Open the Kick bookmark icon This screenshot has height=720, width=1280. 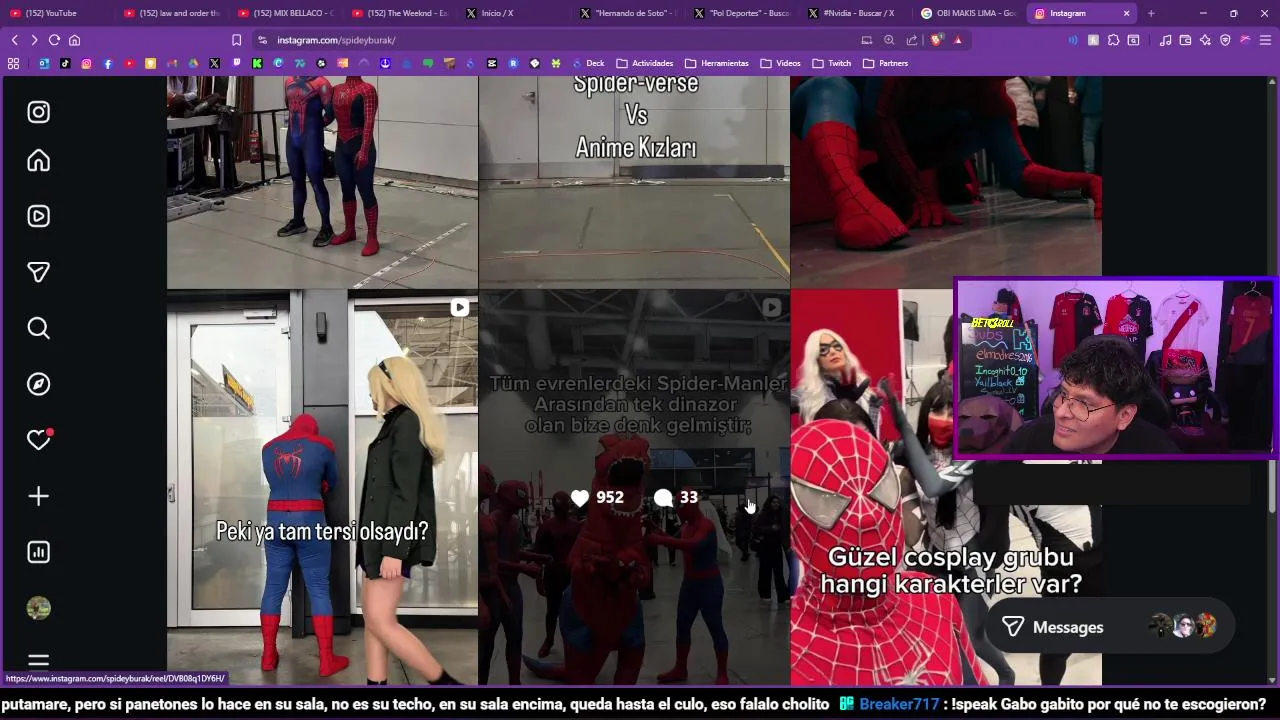[257, 63]
